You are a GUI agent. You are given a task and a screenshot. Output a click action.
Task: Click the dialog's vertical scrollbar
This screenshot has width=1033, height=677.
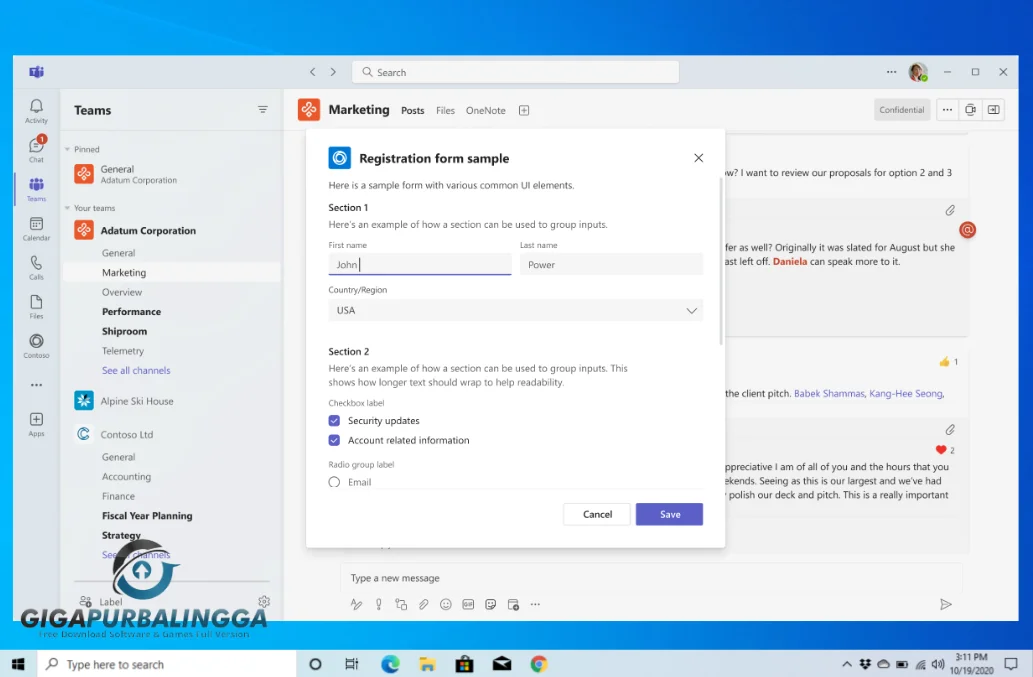pyautogui.click(x=721, y=260)
